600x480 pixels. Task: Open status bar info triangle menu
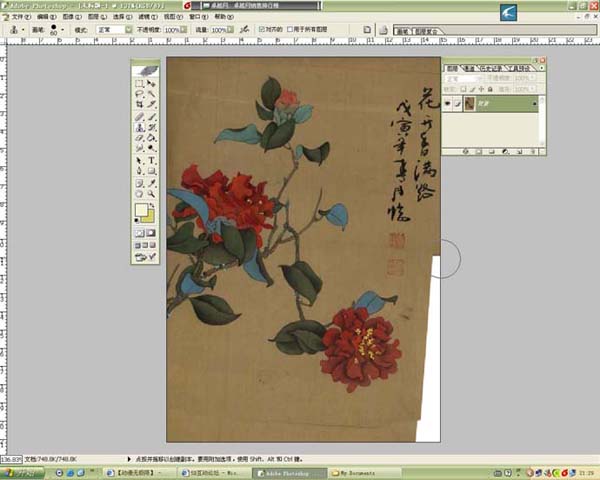click(x=129, y=459)
